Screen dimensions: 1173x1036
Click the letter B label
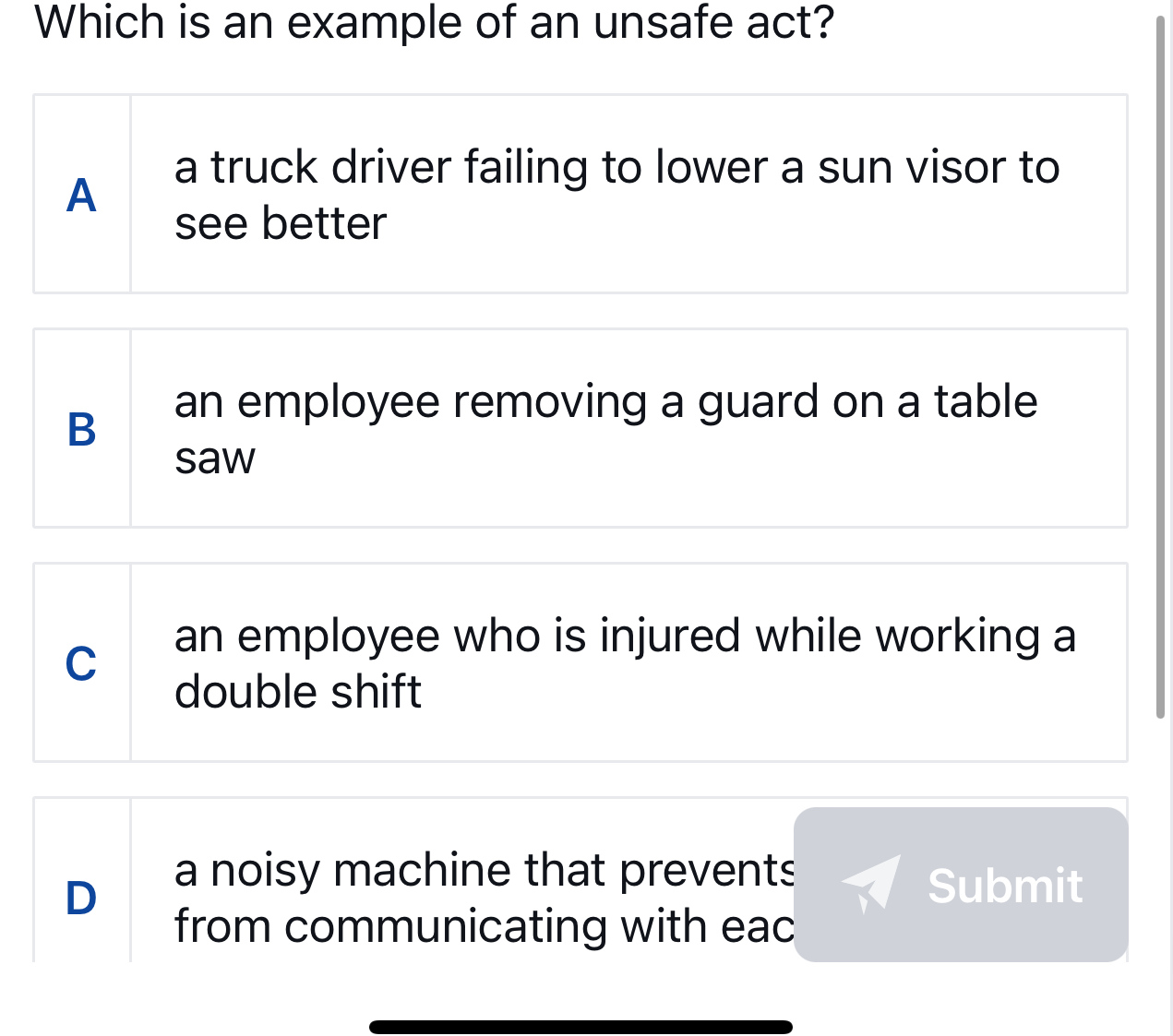82,429
